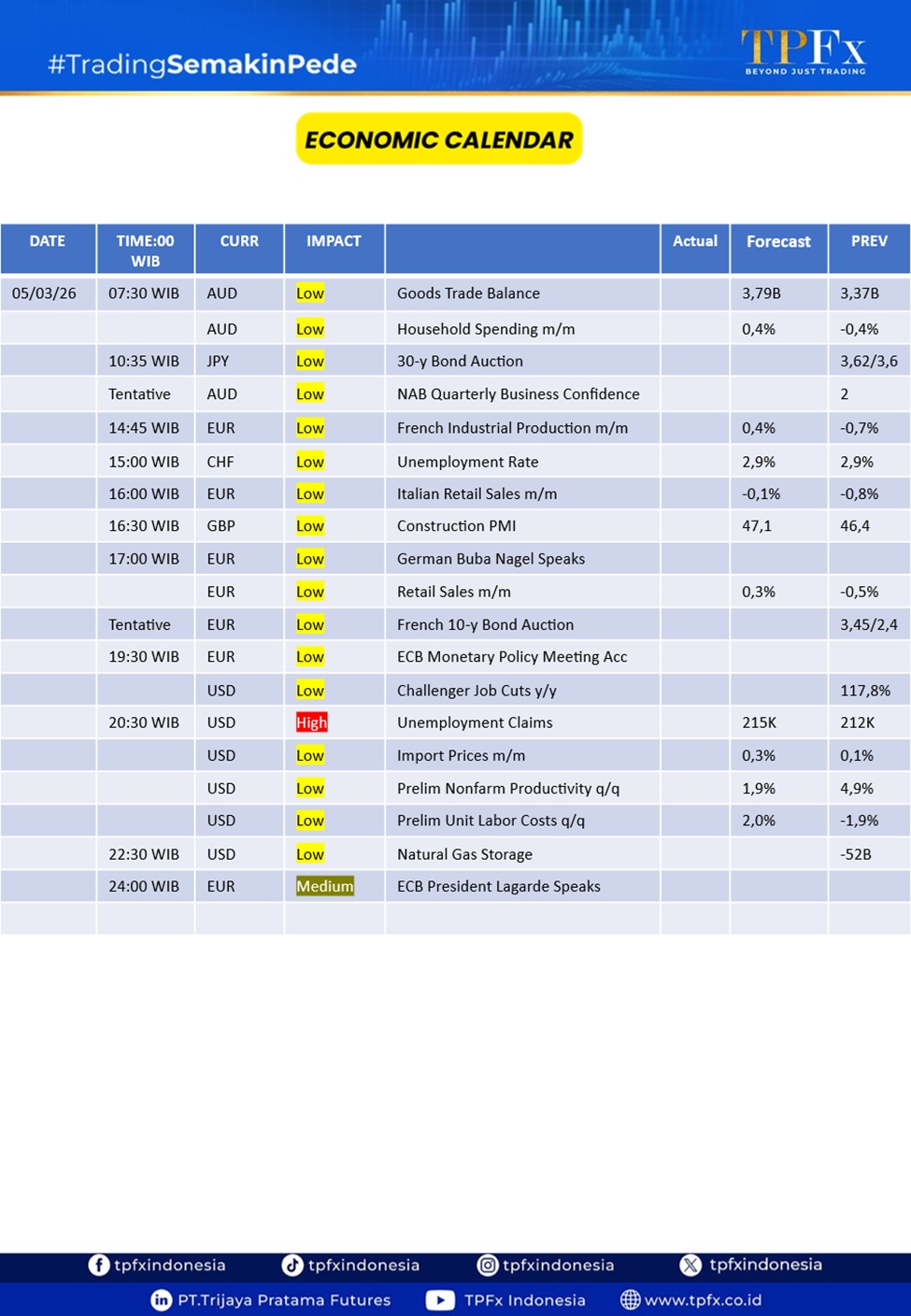The height and width of the screenshot is (1316, 911).
Task: Select the Medium impact label for Lagarde
Action: pos(324,886)
